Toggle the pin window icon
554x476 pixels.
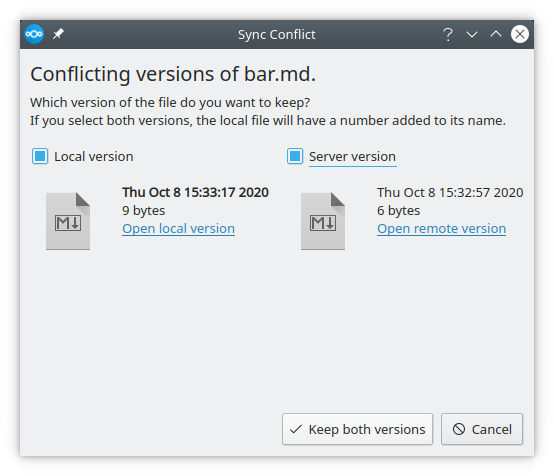[58, 34]
